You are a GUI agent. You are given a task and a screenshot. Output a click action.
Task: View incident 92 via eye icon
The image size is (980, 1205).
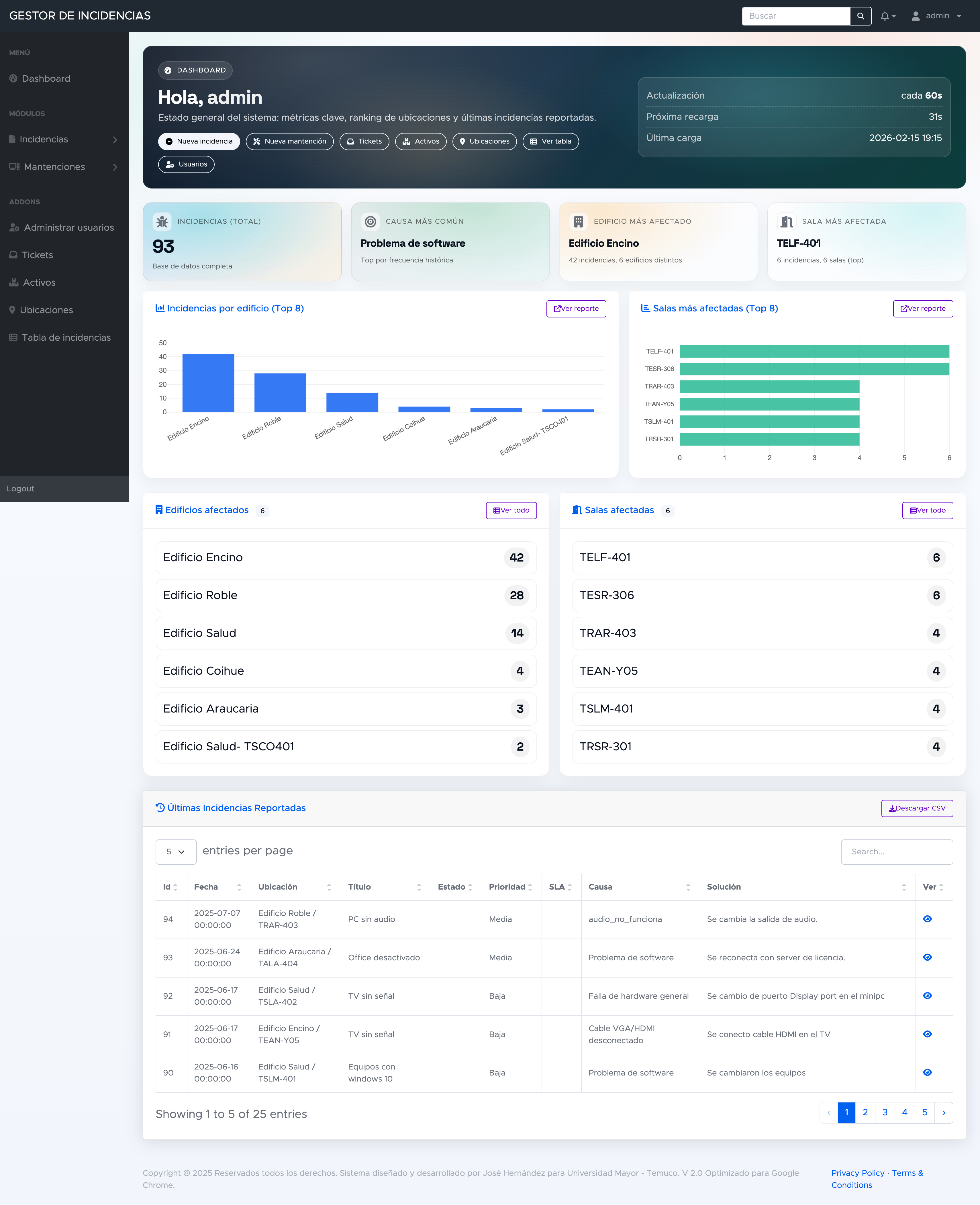click(927, 996)
